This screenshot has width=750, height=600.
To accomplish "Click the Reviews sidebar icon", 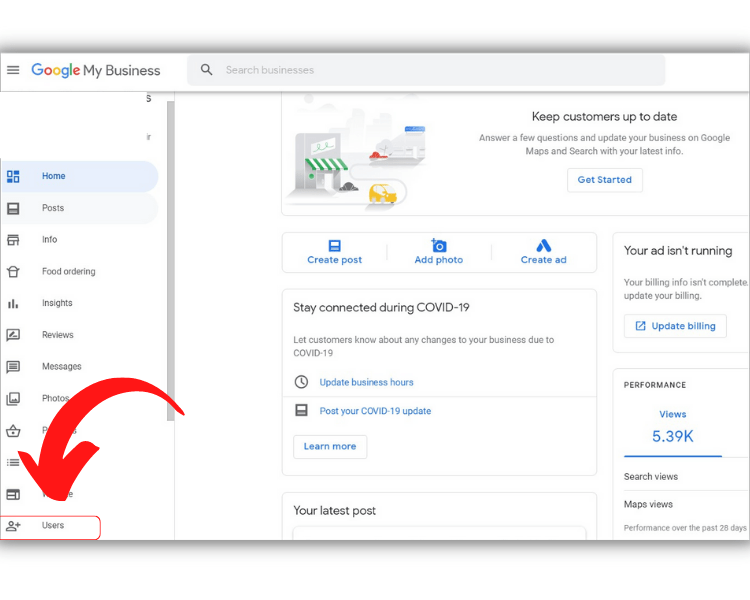I will coord(13,335).
